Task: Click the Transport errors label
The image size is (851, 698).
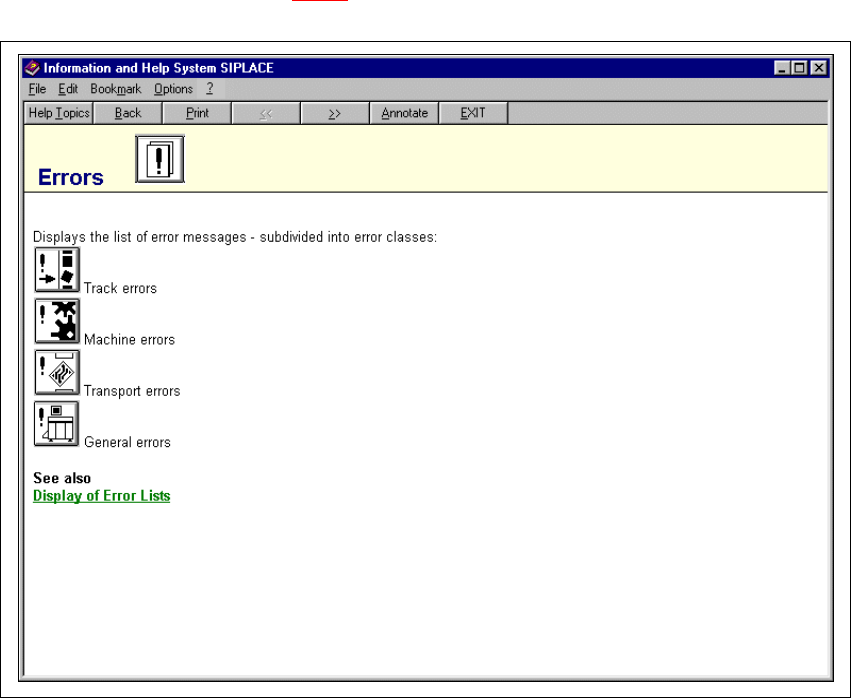Action: point(132,391)
